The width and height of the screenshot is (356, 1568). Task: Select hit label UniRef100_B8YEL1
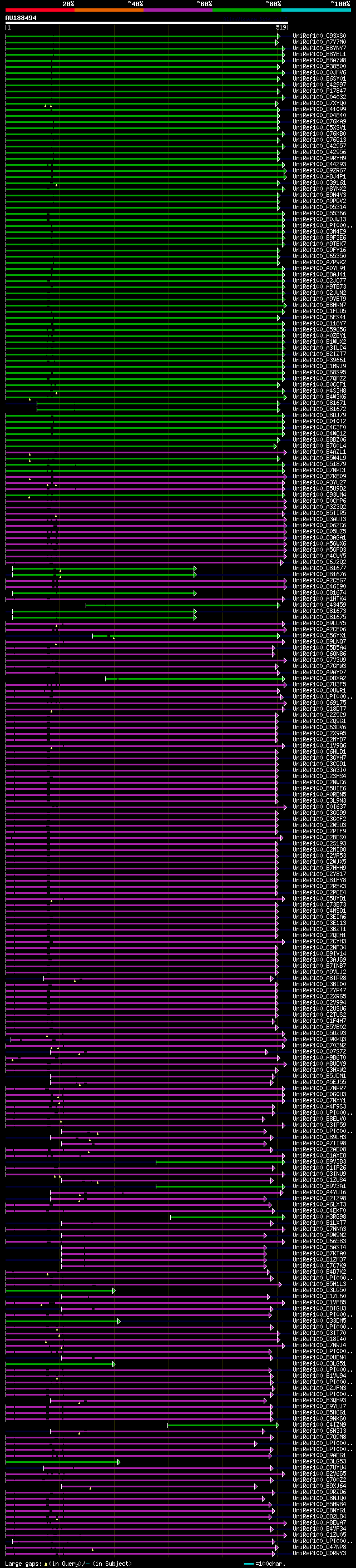[319, 54]
